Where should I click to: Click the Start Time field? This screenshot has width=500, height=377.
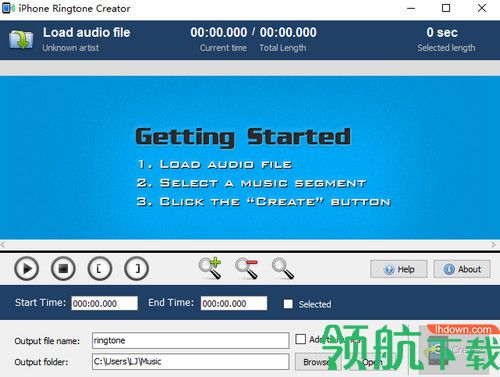click(104, 303)
